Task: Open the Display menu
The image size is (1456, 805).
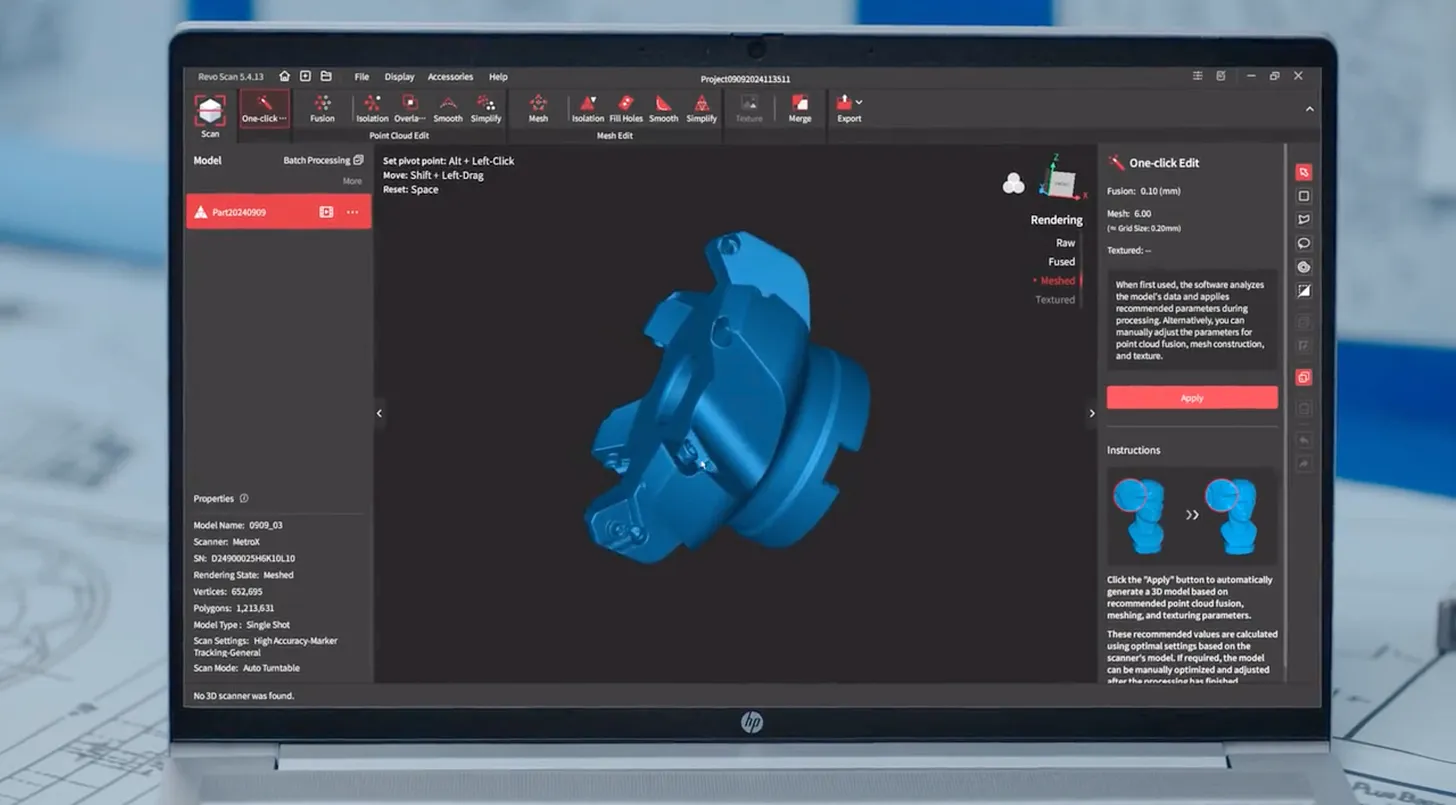Action: 399,77
